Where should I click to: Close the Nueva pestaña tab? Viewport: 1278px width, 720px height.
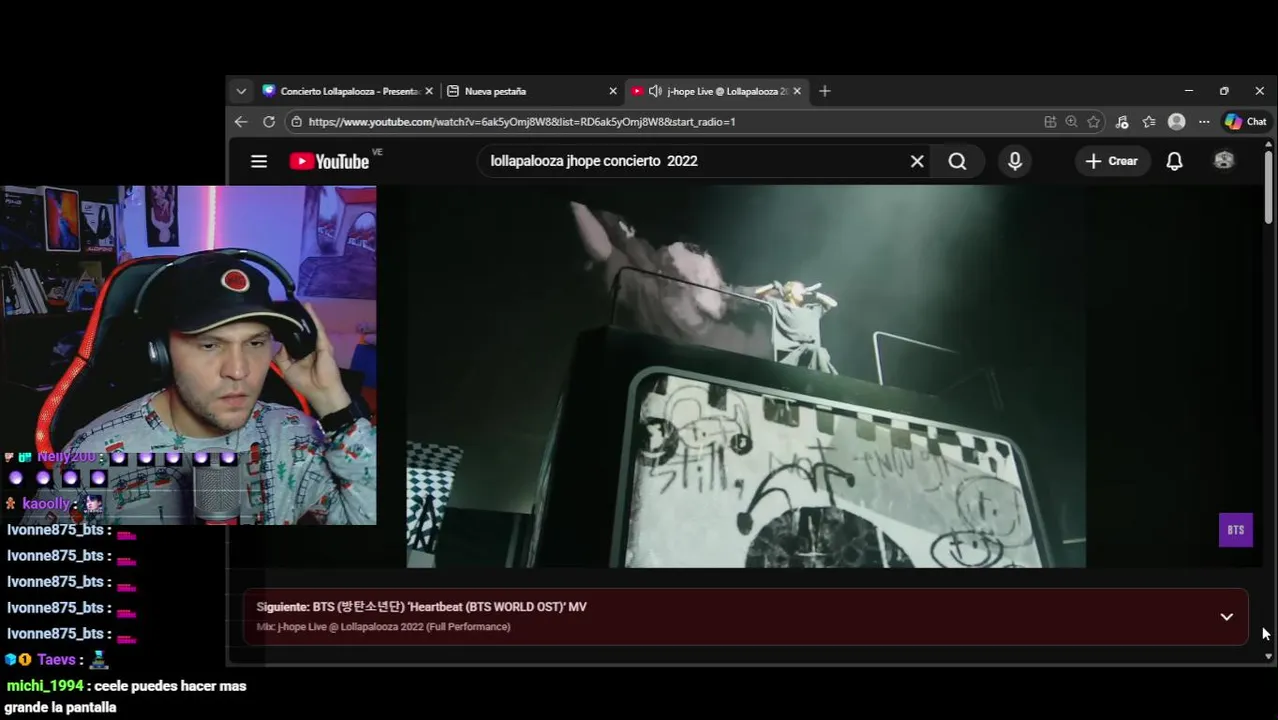click(613, 91)
